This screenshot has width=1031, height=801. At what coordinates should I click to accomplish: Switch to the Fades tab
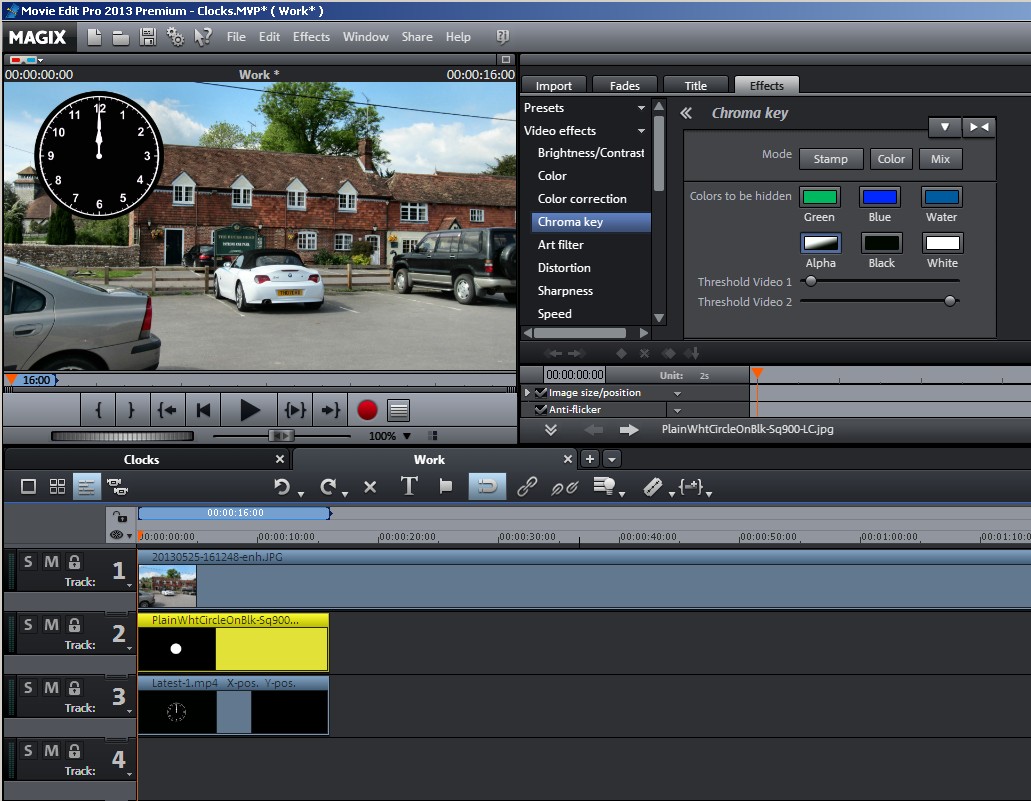pos(625,86)
